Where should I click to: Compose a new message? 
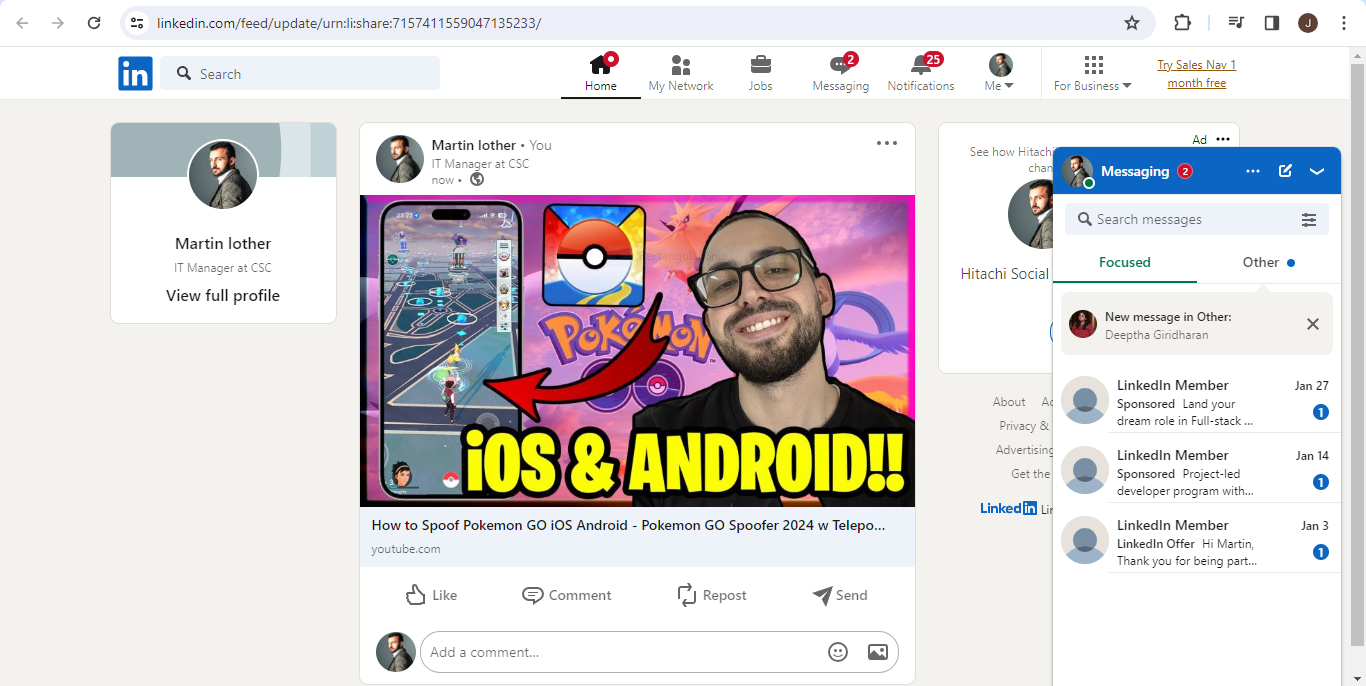pos(1285,171)
